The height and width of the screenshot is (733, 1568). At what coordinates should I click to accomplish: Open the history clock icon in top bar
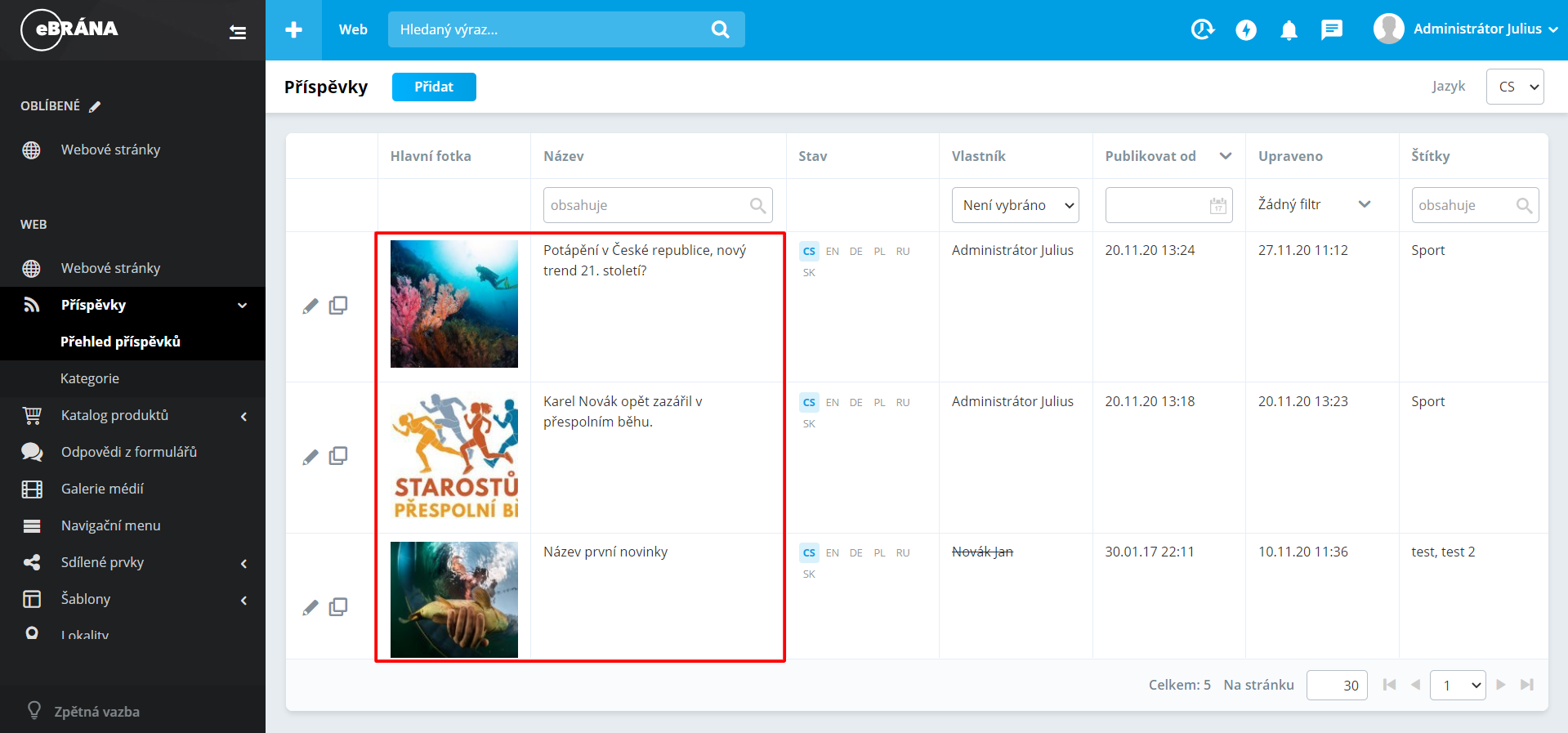[1203, 29]
